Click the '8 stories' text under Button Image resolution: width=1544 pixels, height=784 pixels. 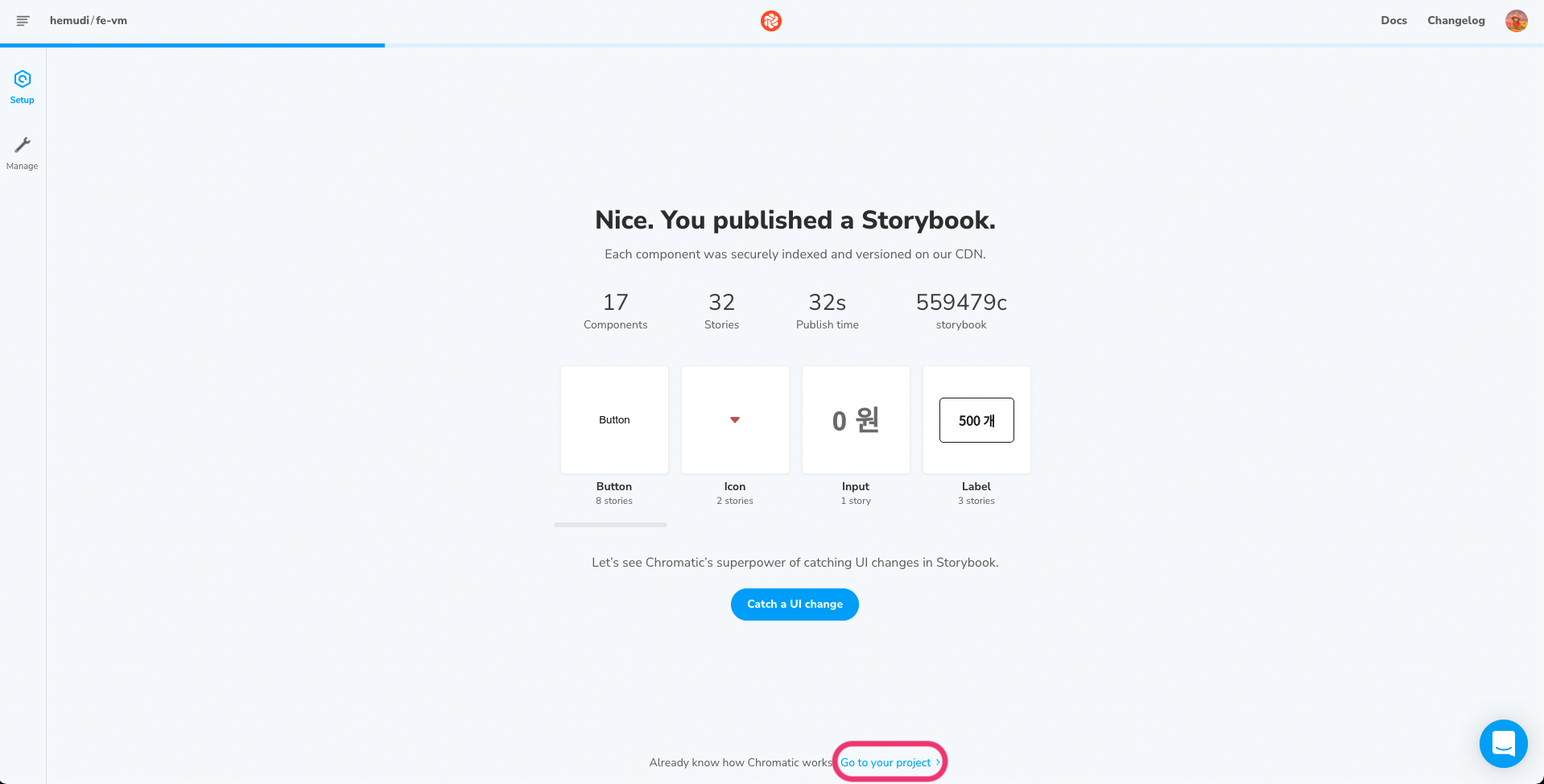[x=614, y=501]
